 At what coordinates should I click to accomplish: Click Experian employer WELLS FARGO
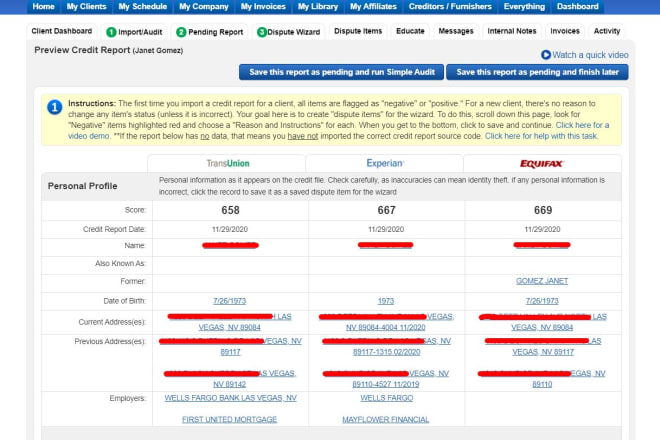(386, 398)
